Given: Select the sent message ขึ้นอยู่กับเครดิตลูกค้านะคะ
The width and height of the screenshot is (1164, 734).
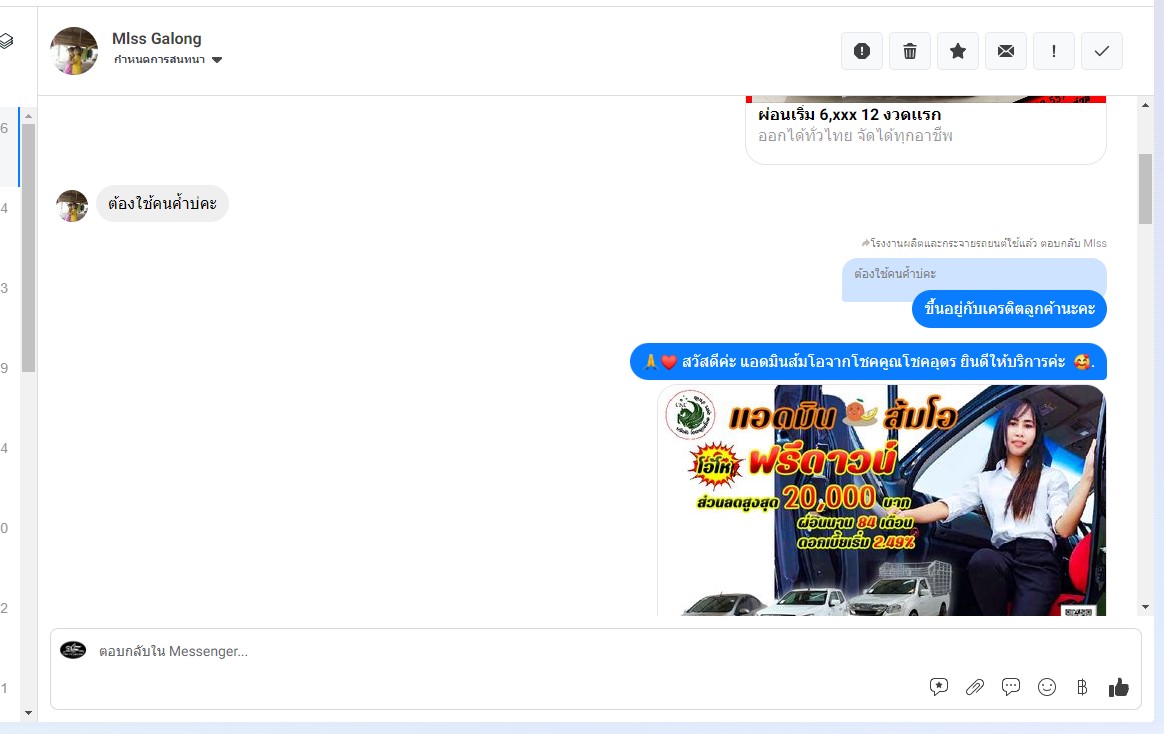Looking at the screenshot, I should pyautogui.click(x=1009, y=309).
